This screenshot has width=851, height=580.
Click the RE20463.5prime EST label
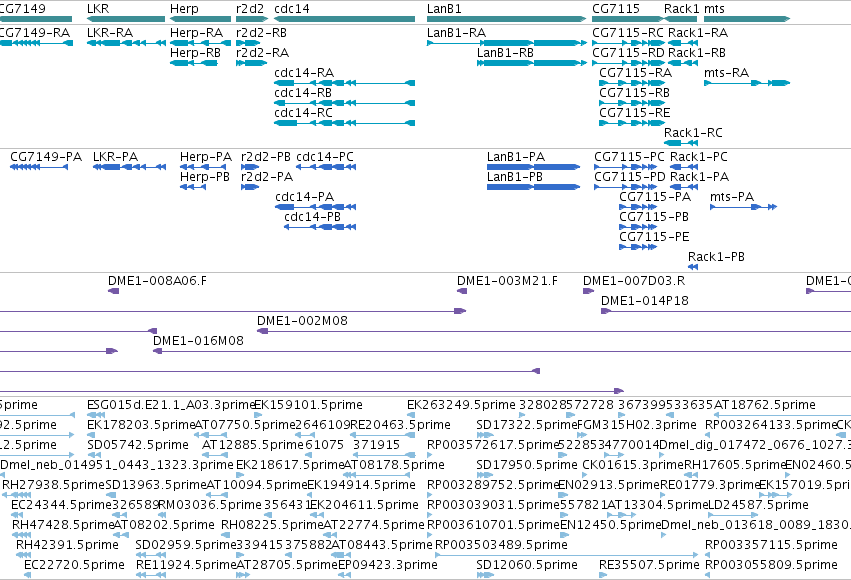[x=401, y=425]
